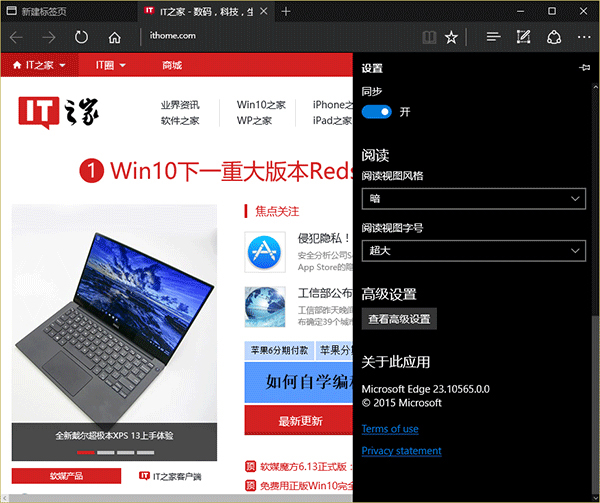This screenshot has height=503, width=600.
Task: Open the 侵犯隐私 article headline
Action: click(x=323, y=238)
